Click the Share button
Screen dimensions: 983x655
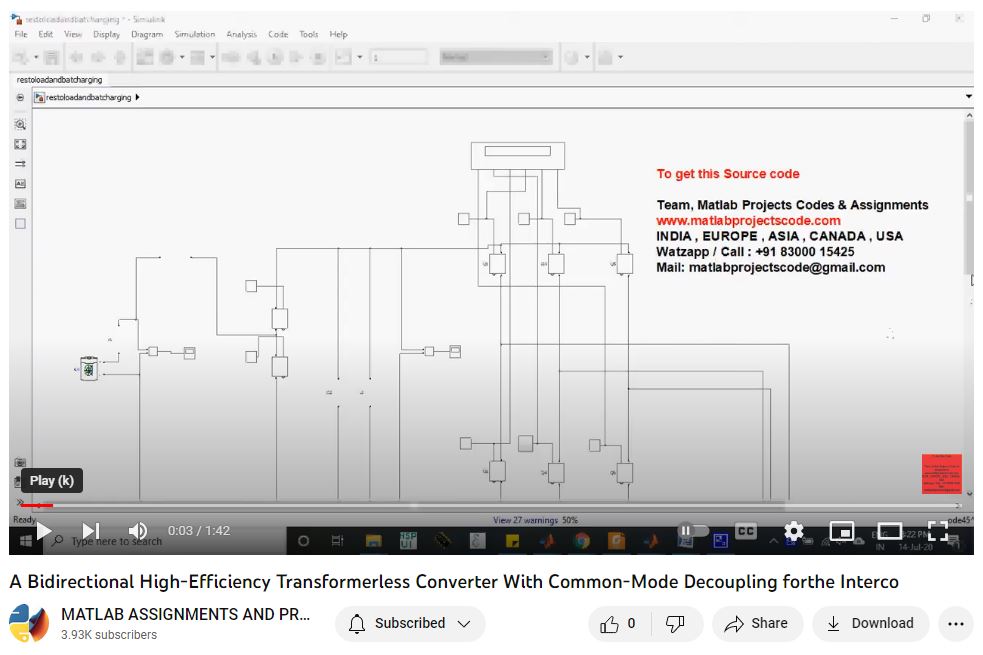tap(756, 624)
